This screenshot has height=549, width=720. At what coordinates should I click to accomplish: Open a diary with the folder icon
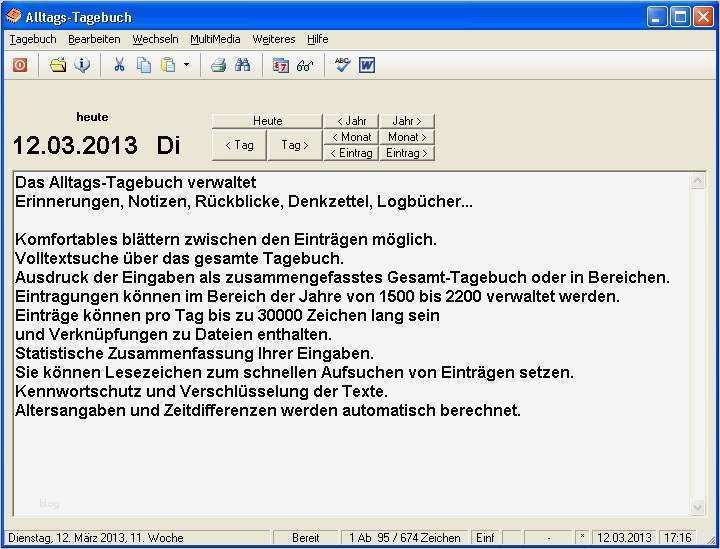tap(58, 65)
